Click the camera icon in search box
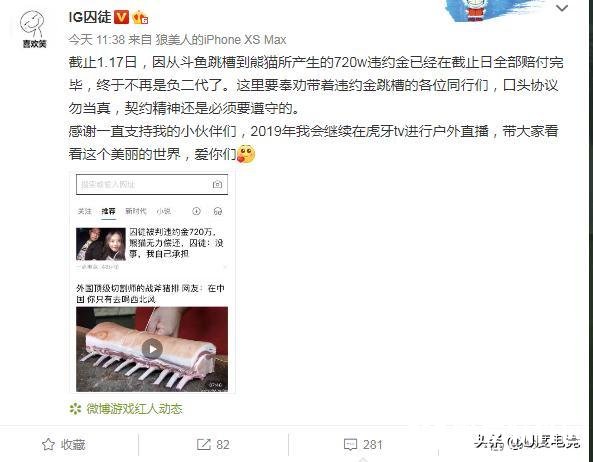 click(217, 184)
